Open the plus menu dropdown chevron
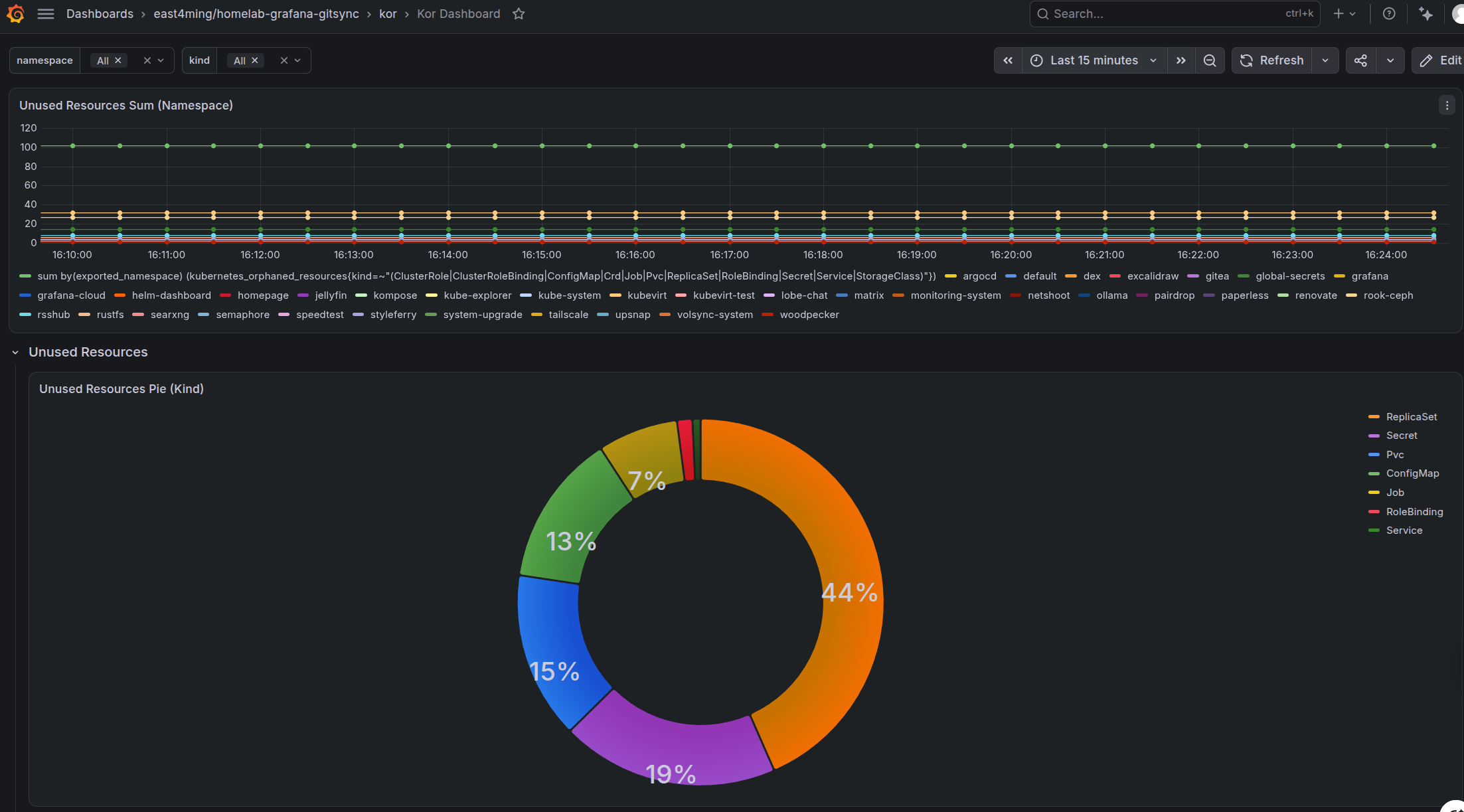1464x812 pixels. (1352, 14)
